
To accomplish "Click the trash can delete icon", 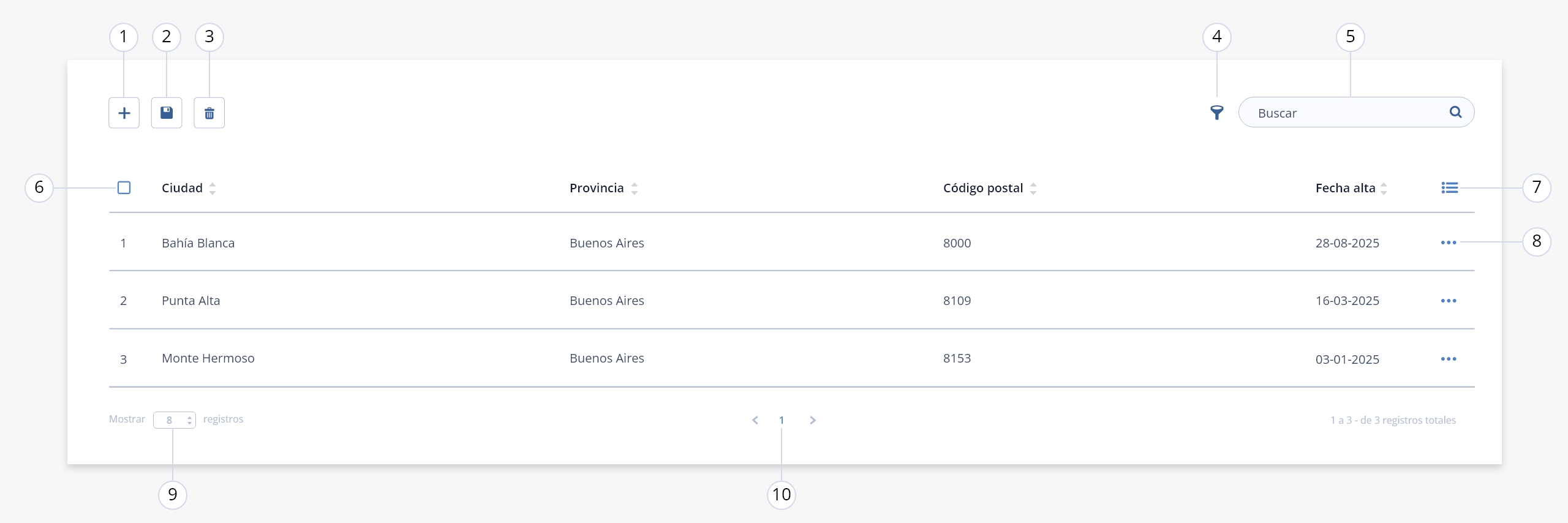I will 209,113.
